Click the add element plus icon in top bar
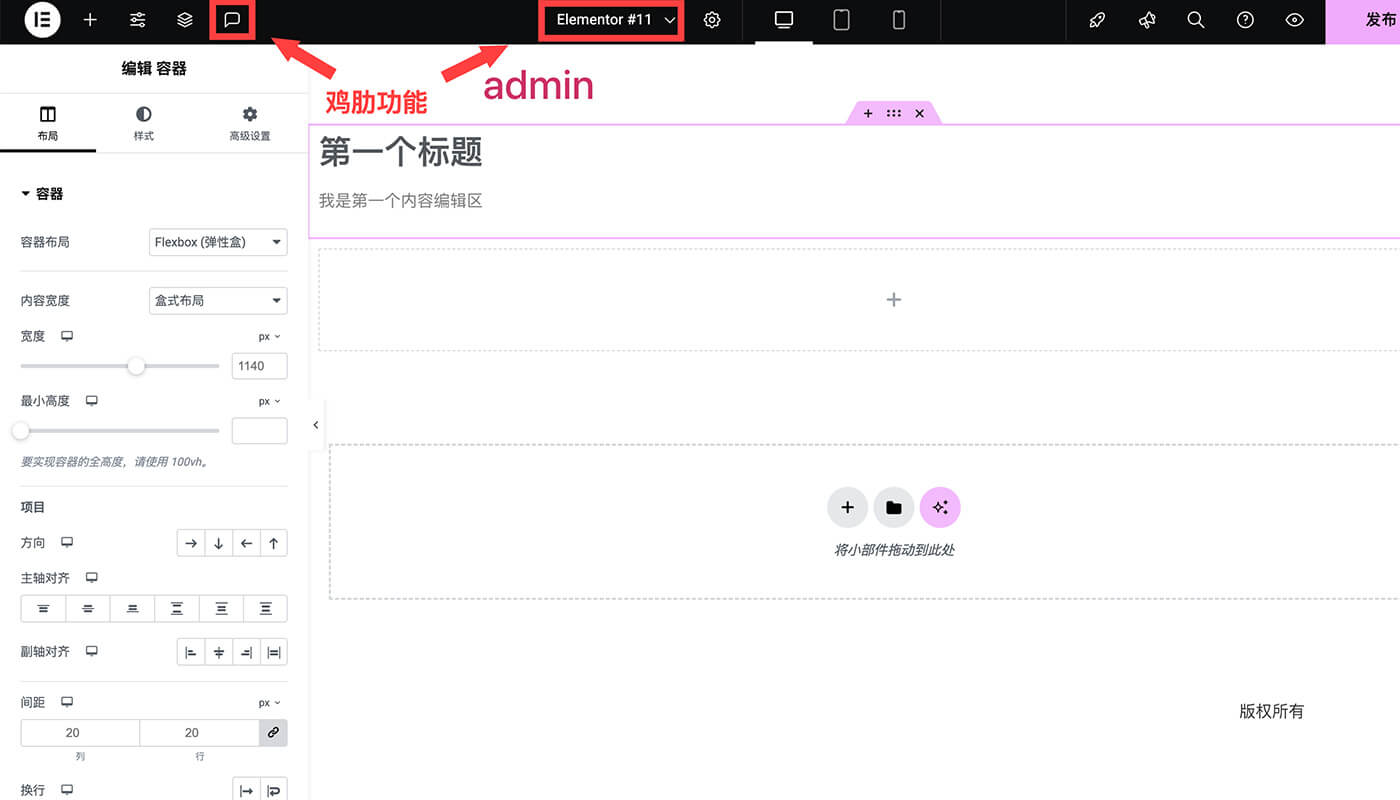The height and width of the screenshot is (800, 1400). (90, 20)
